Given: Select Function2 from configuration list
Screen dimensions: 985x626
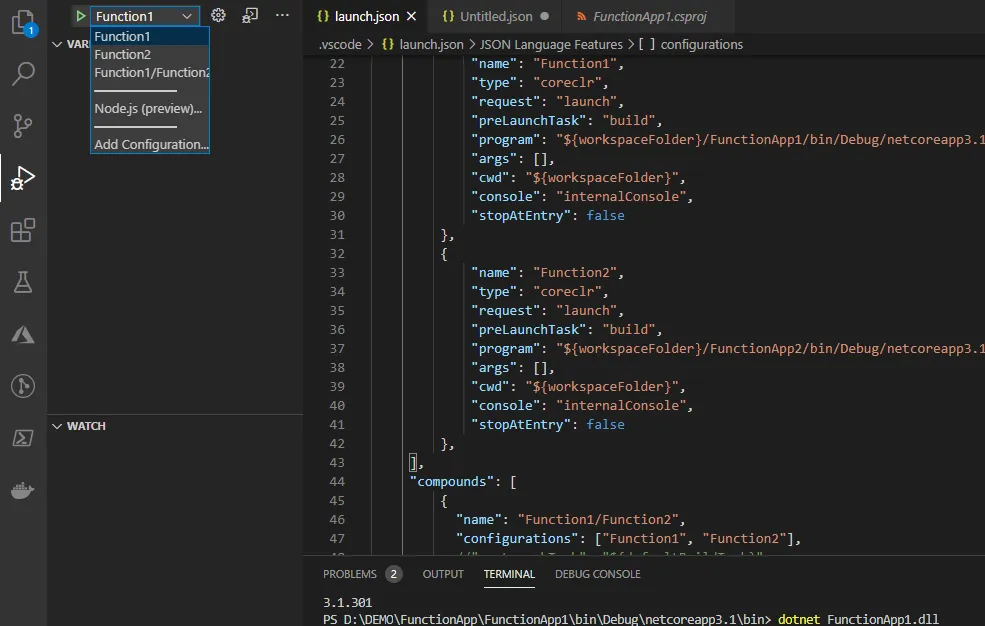Looking at the screenshot, I should click(x=123, y=55).
